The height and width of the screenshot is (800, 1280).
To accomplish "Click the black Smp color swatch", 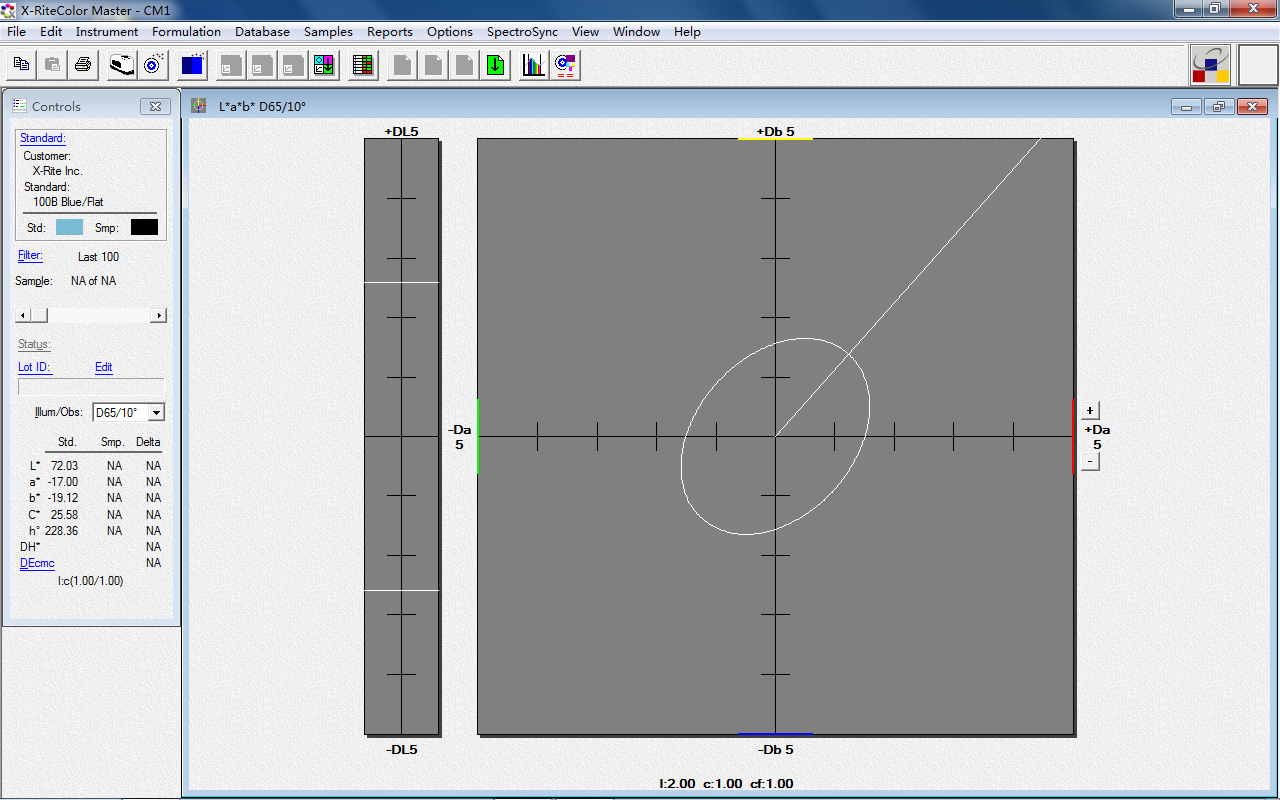I will tap(144, 227).
